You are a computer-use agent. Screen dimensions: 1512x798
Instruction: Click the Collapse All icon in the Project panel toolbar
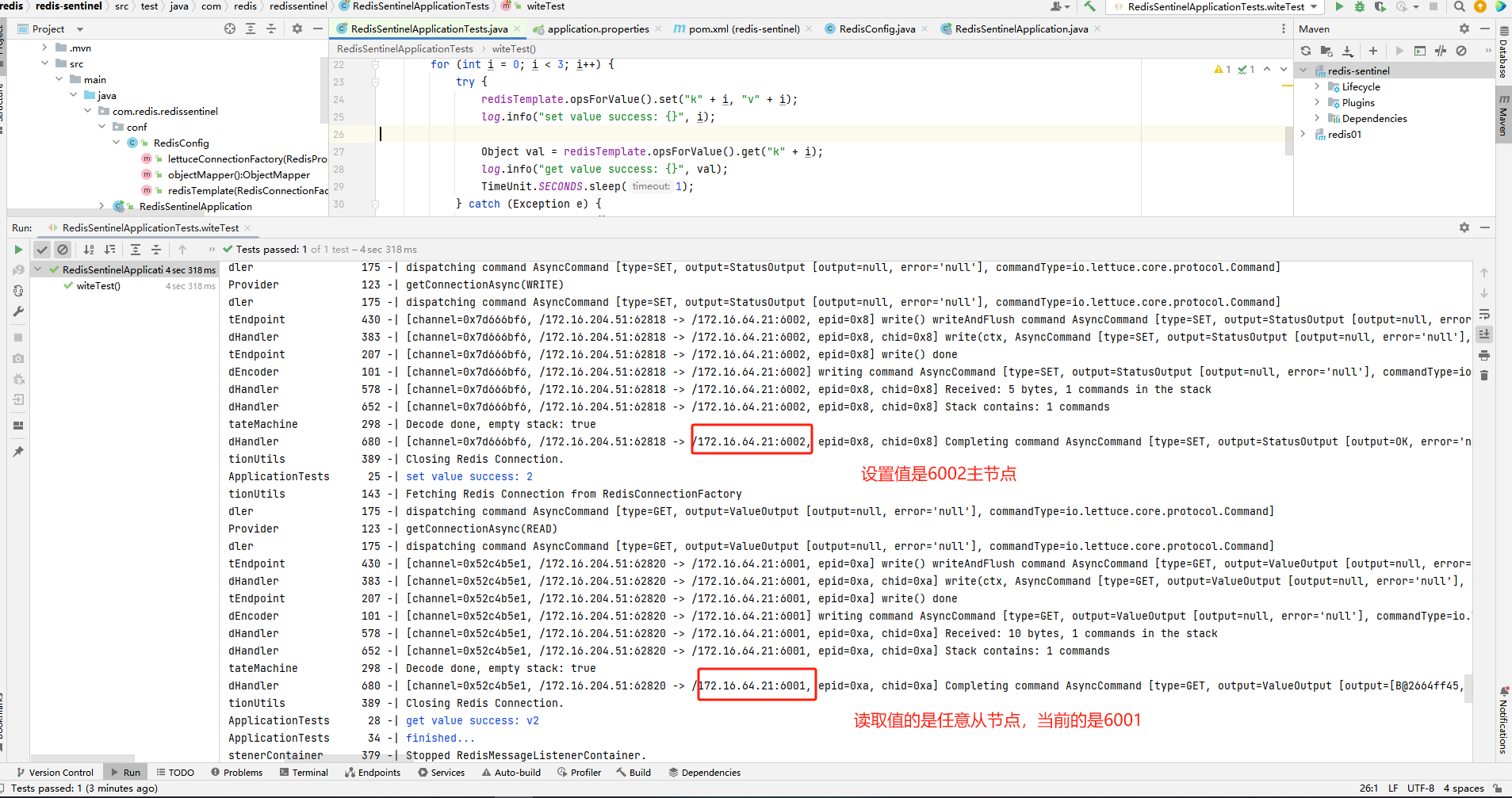click(271, 29)
